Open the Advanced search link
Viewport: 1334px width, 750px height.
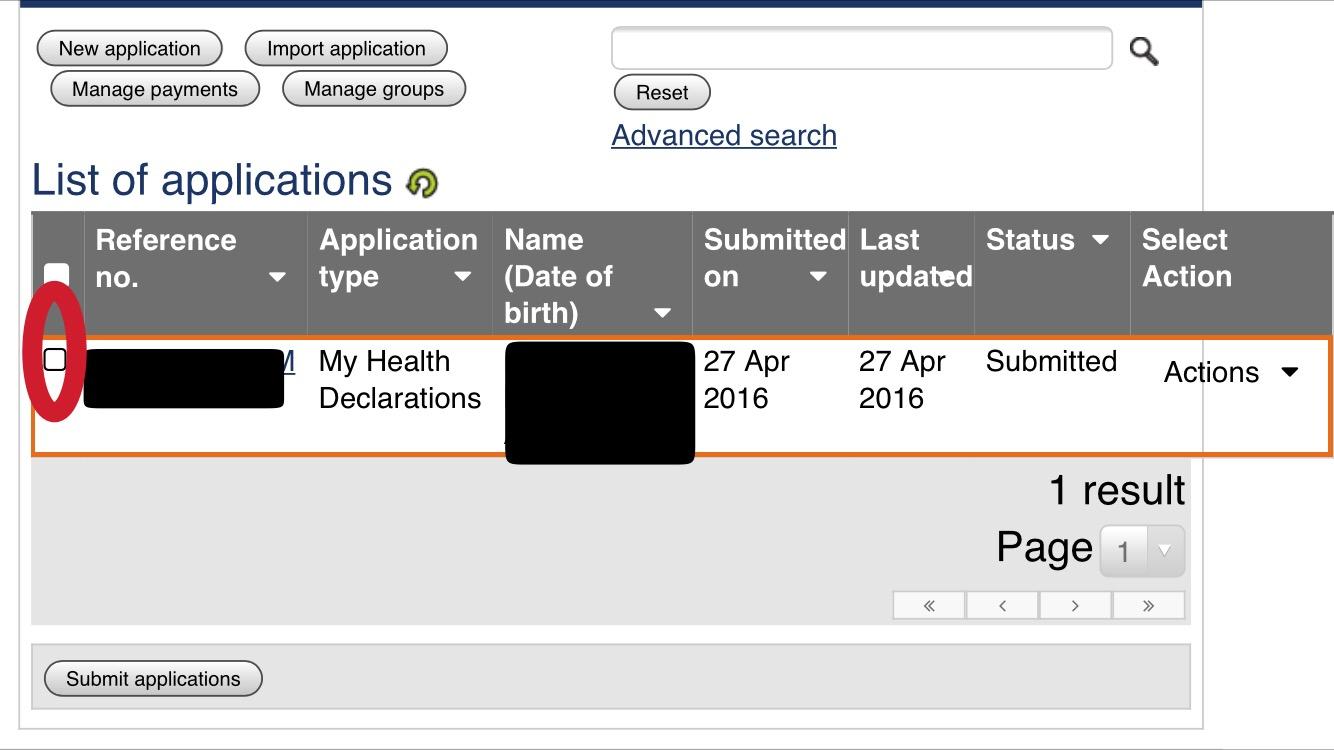(724, 135)
